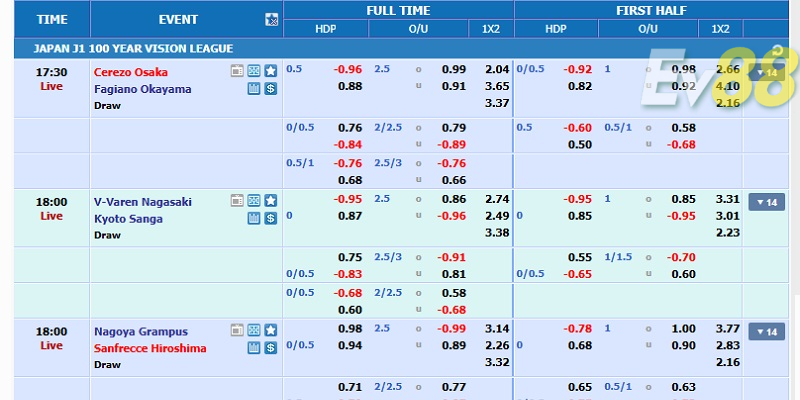Image resolution: width=800 pixels, height=400 pixels.
Task: Open statistics chart icon for Cerezo Osaka match
Action: pos(253,88)
